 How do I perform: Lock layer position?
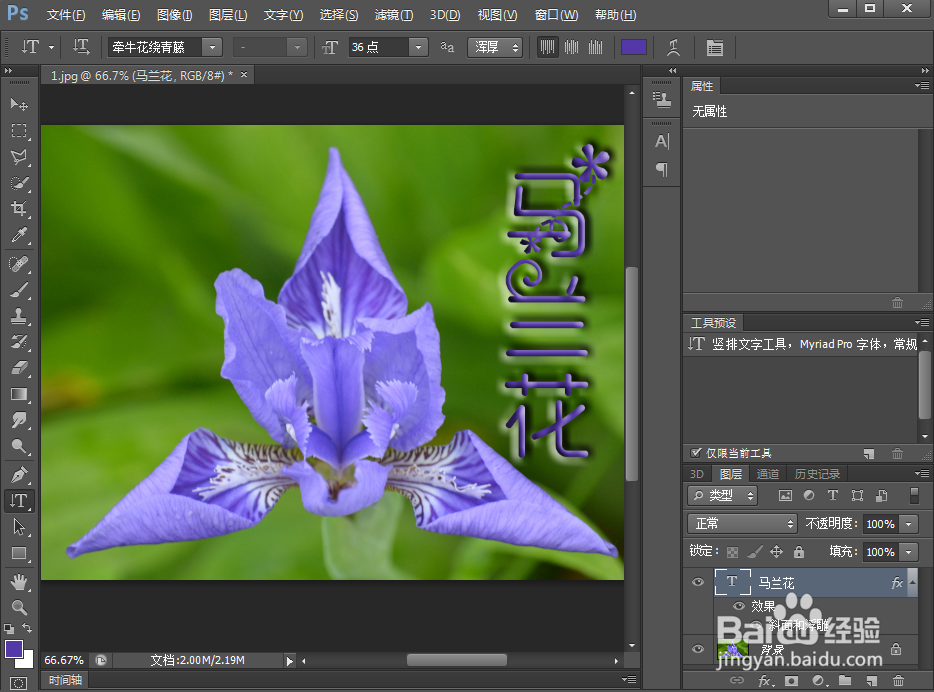(x=776, y=552)
